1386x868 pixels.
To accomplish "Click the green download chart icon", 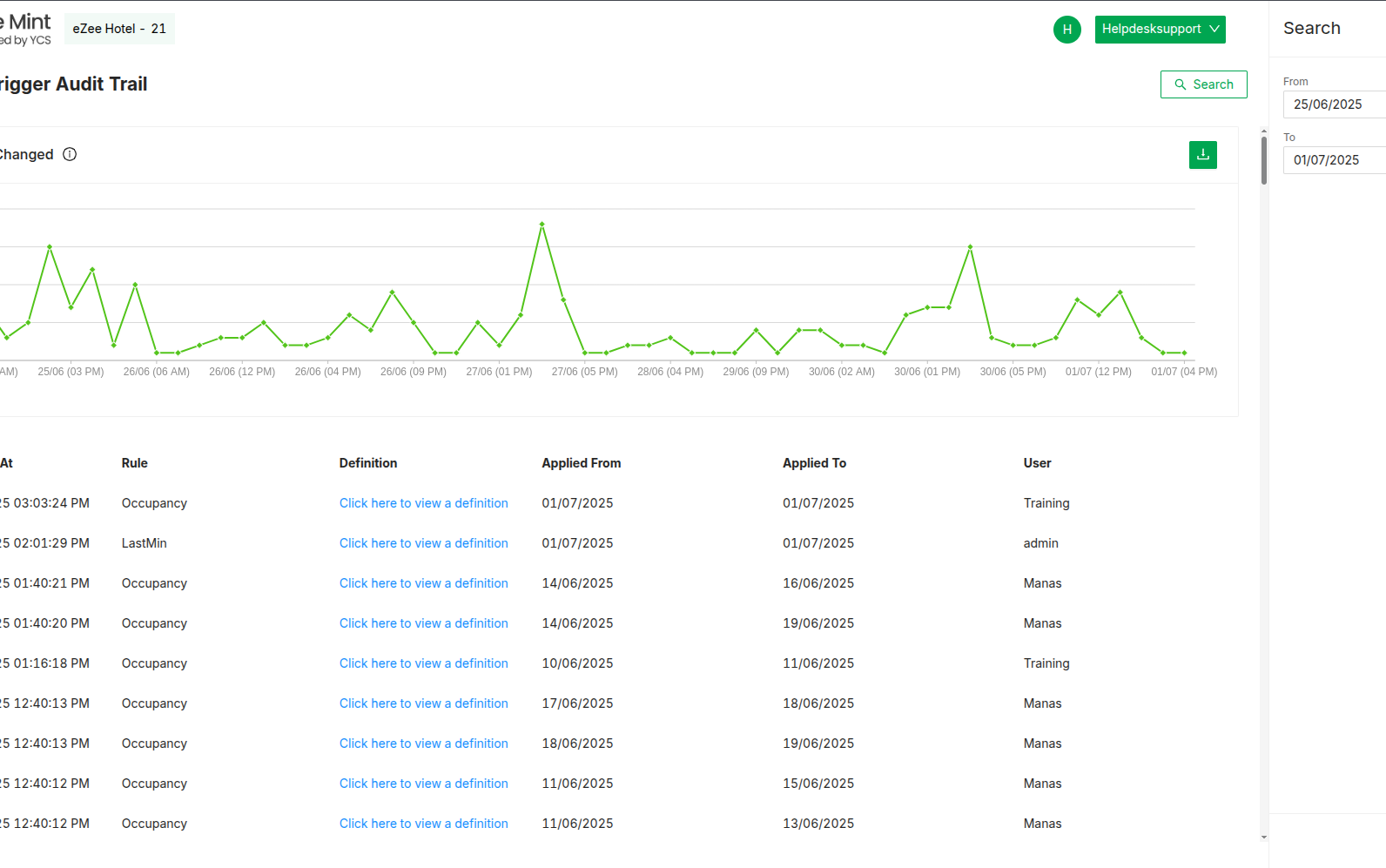I will pyautogui.click(x=1202, y=155).
